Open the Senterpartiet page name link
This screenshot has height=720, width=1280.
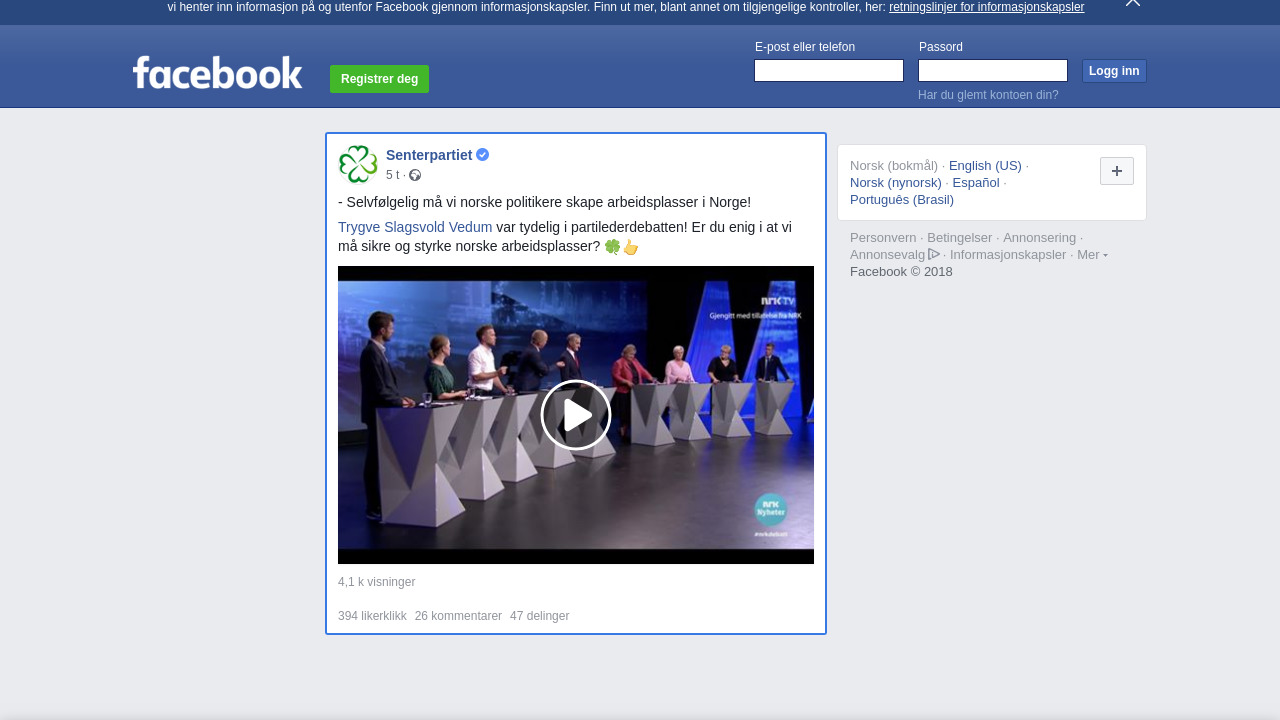pos(429,155)
